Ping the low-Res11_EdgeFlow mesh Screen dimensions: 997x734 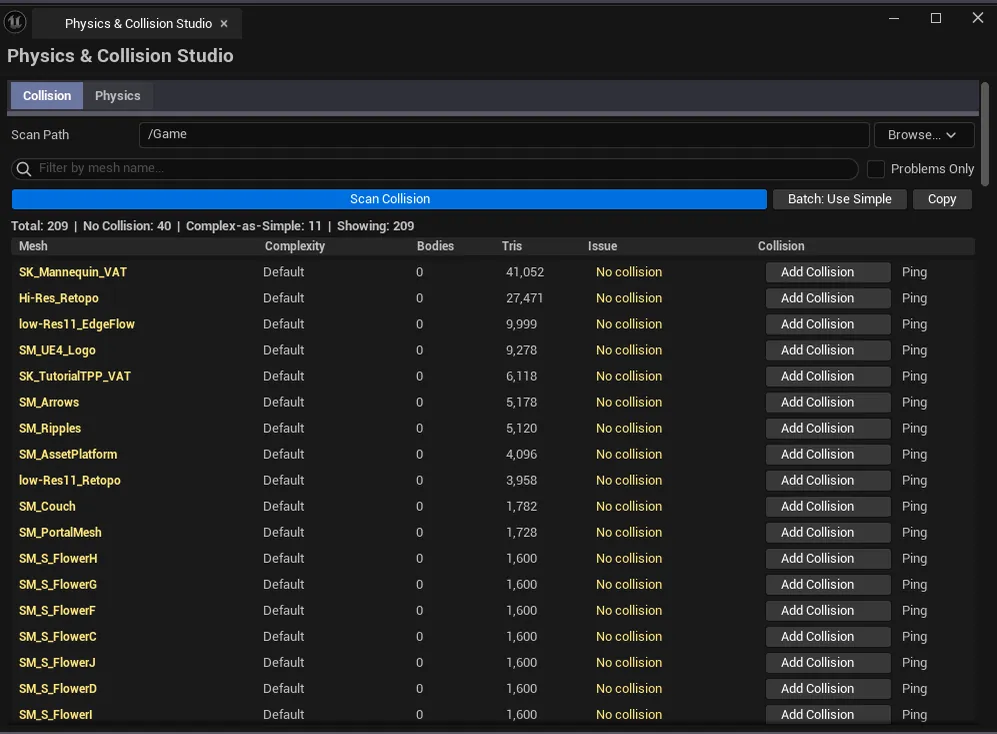914,324
